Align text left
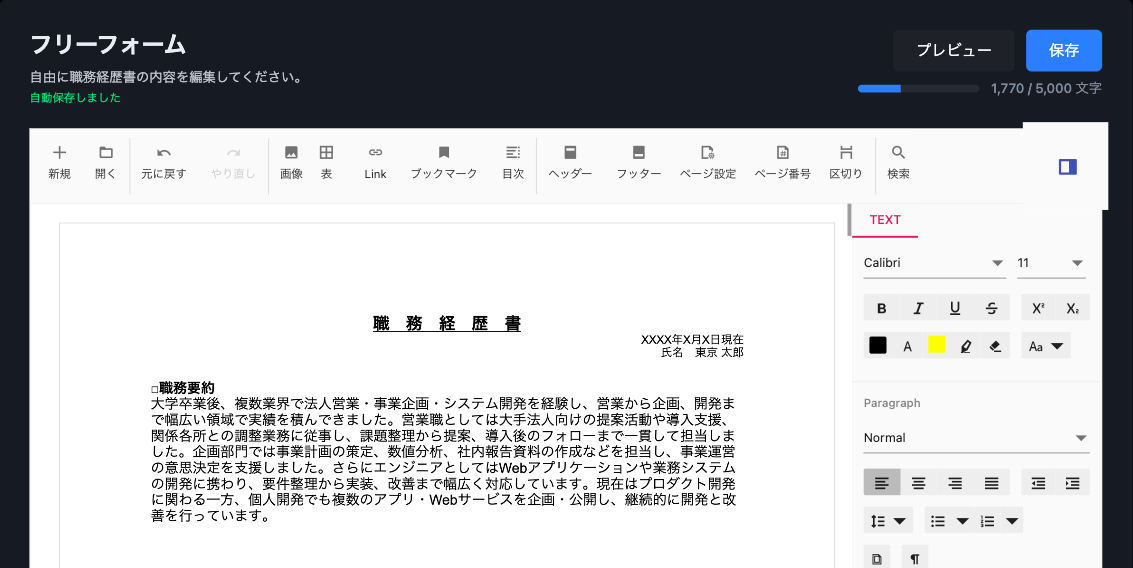 [x=882, y=483]
